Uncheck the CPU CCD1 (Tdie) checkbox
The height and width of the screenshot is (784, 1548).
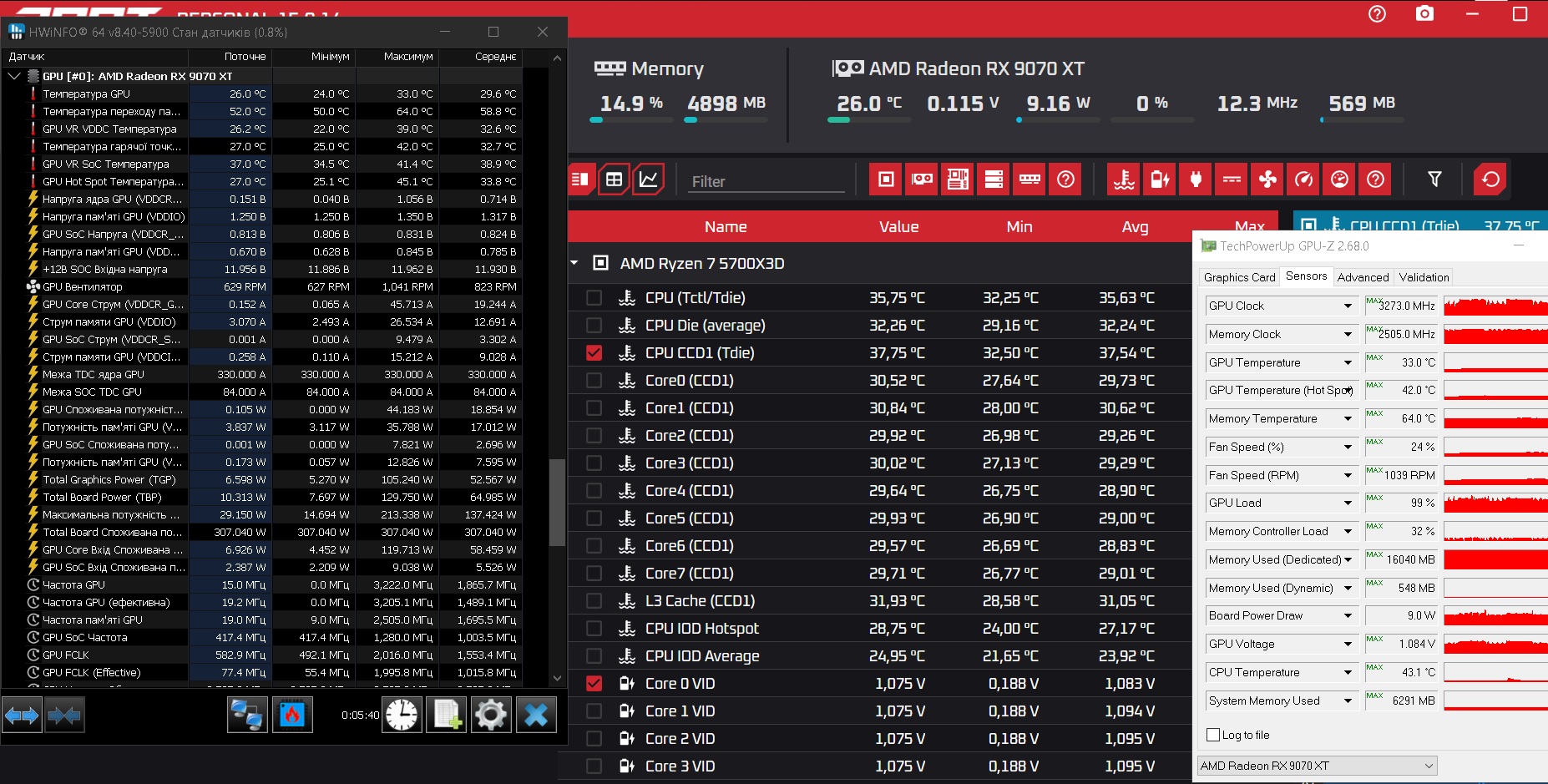pyautogui.click(x=594, y=352)
